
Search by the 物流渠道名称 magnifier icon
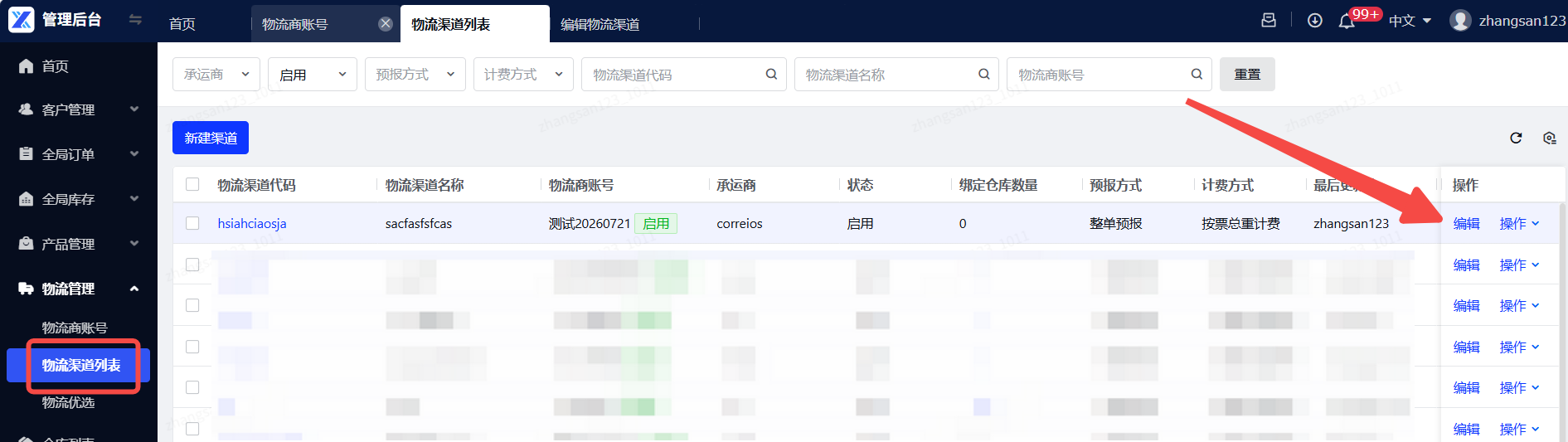(x=984, y=74)
